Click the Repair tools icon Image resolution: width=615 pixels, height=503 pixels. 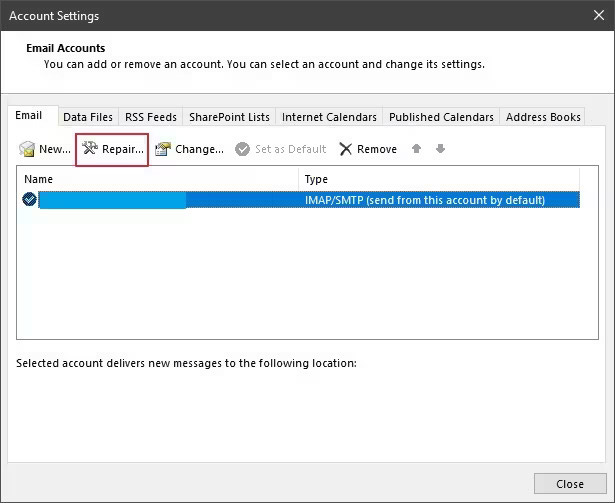click(90, 148)
